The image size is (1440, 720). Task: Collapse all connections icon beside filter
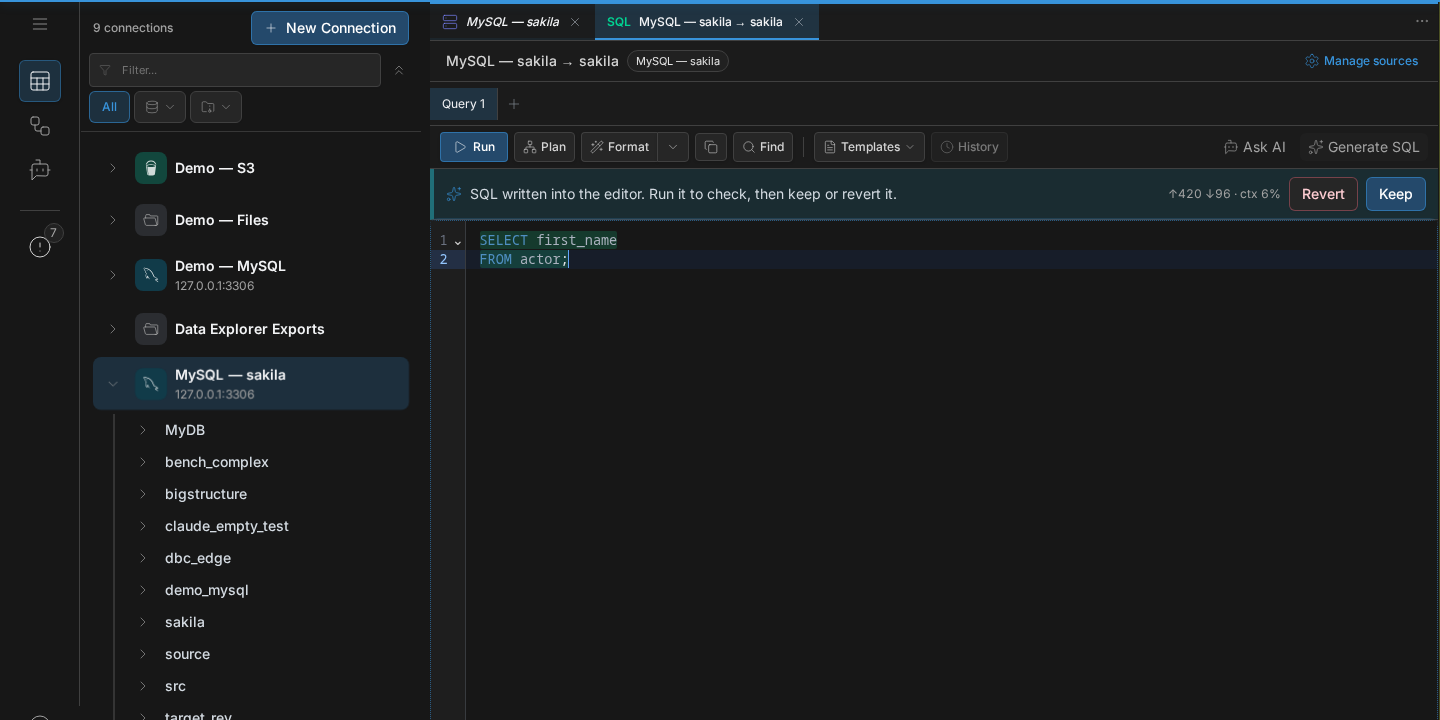tap(399, 70)
